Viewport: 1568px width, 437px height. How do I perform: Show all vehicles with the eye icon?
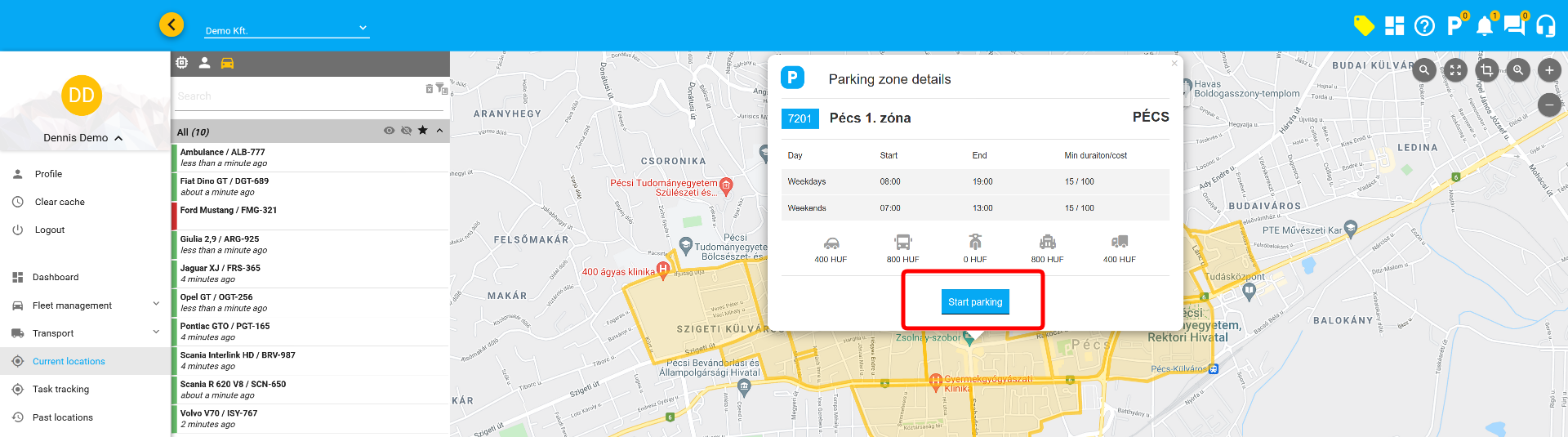click(x=389, y=131)
